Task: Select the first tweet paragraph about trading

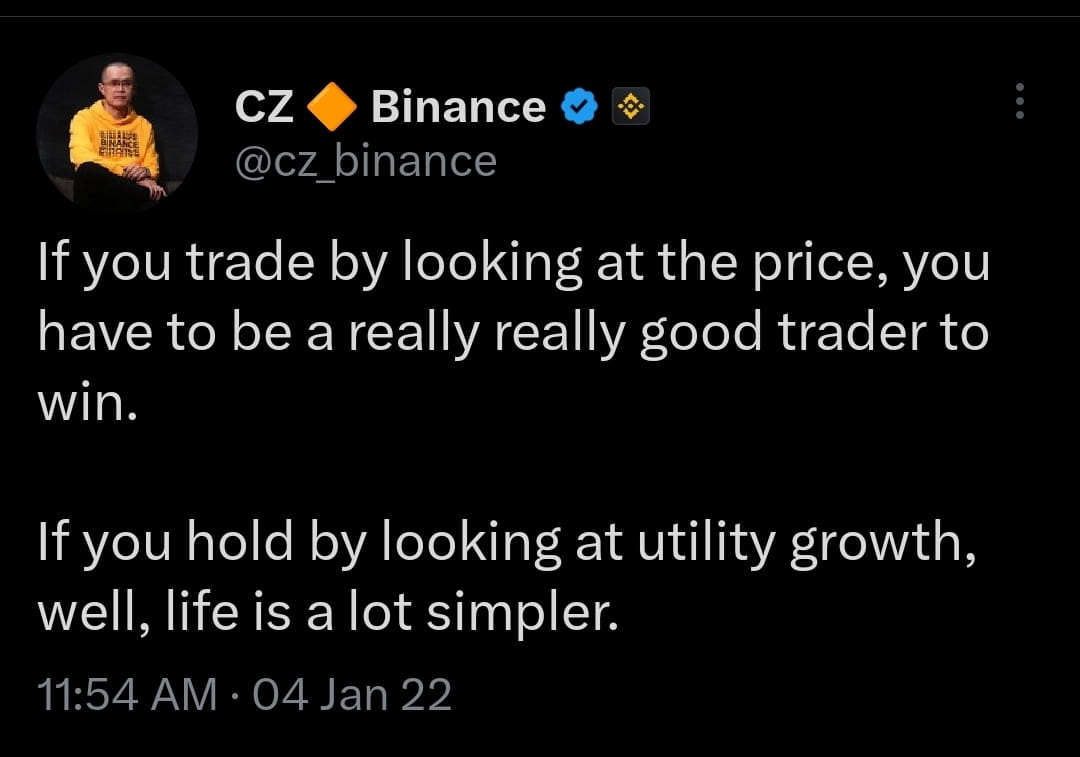Action: (514, 332)
